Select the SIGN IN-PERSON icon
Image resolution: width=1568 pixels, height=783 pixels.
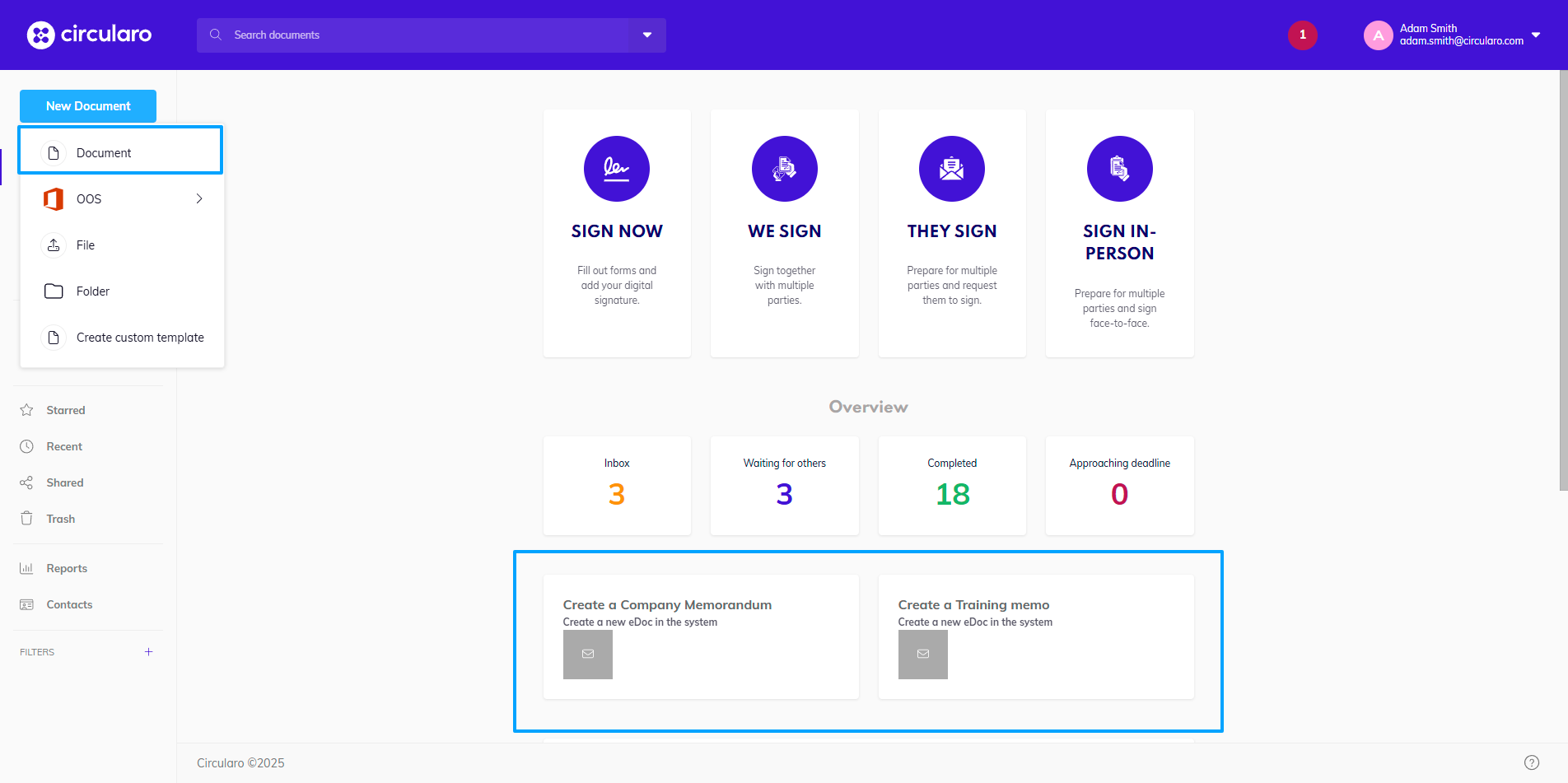click(1119, 169)
